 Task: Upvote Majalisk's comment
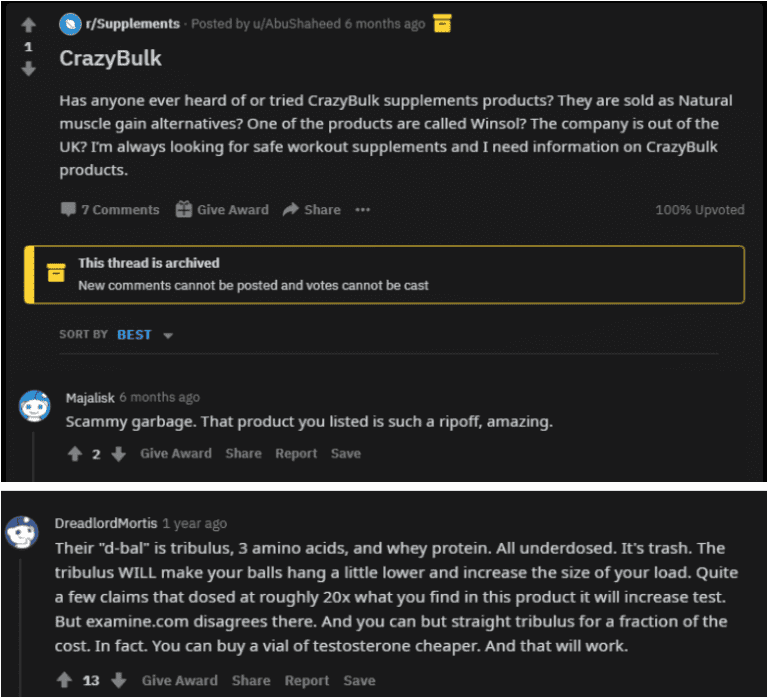tap(74, 454)
